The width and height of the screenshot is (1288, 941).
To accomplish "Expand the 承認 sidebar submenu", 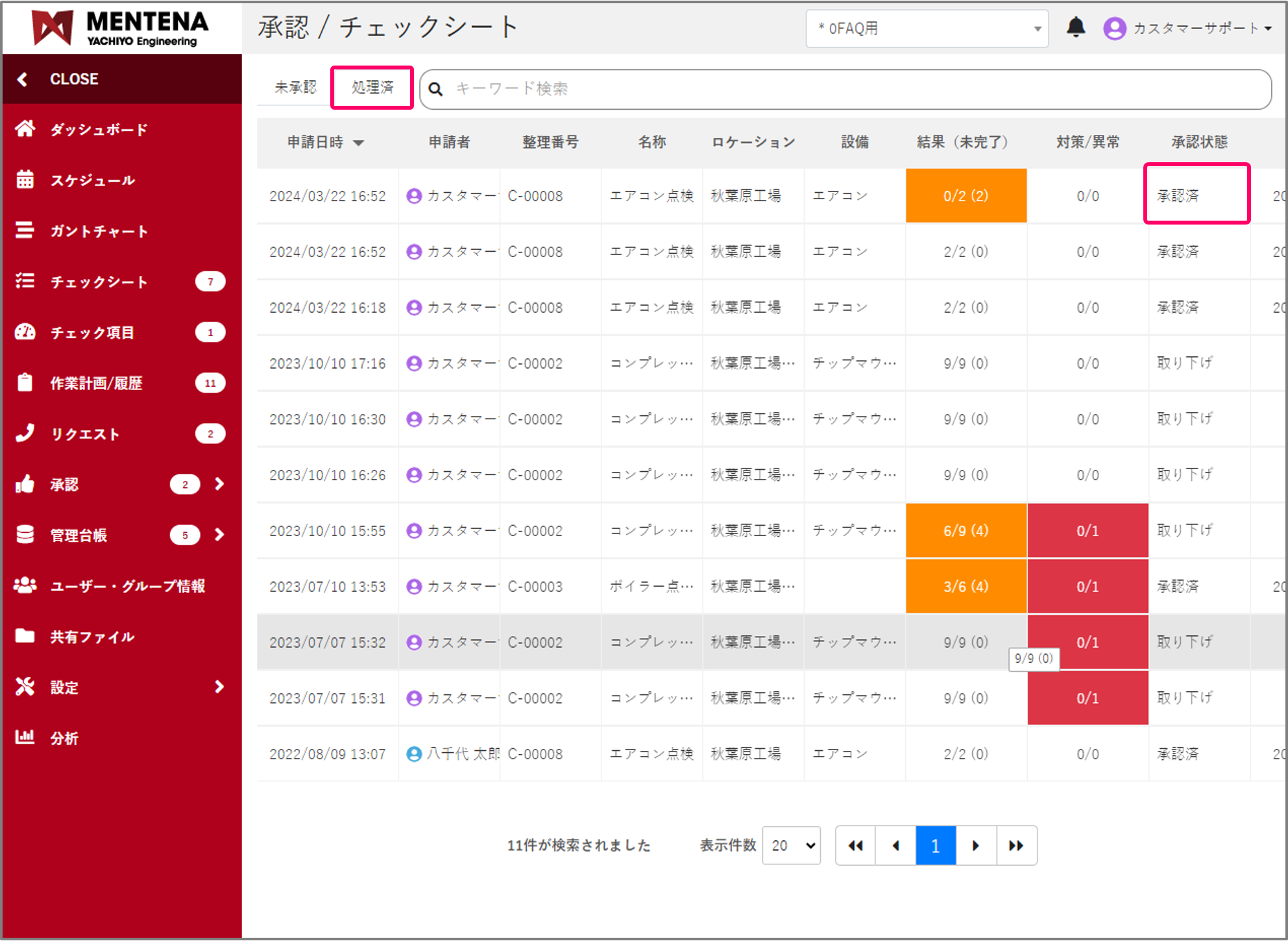I will coord(219,484).
